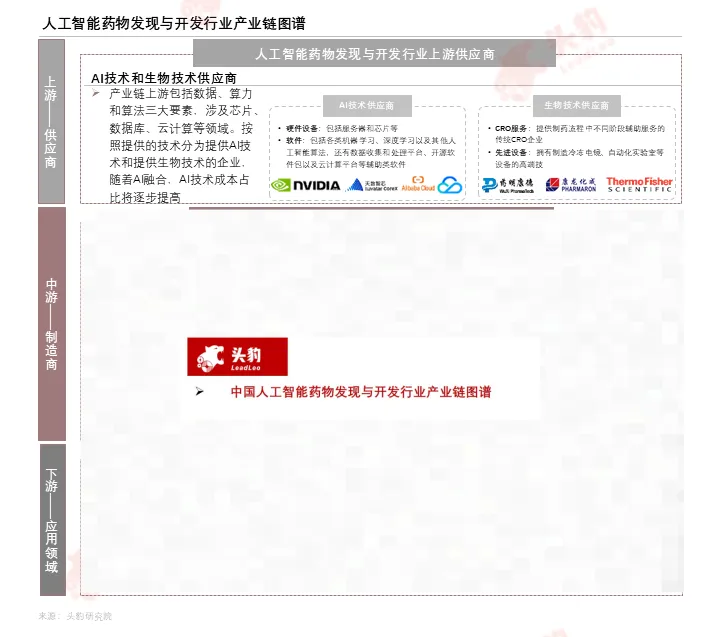Click the AI技术和生物技术供应商 heading
The image size is (720, 637).
pos(163,77)
